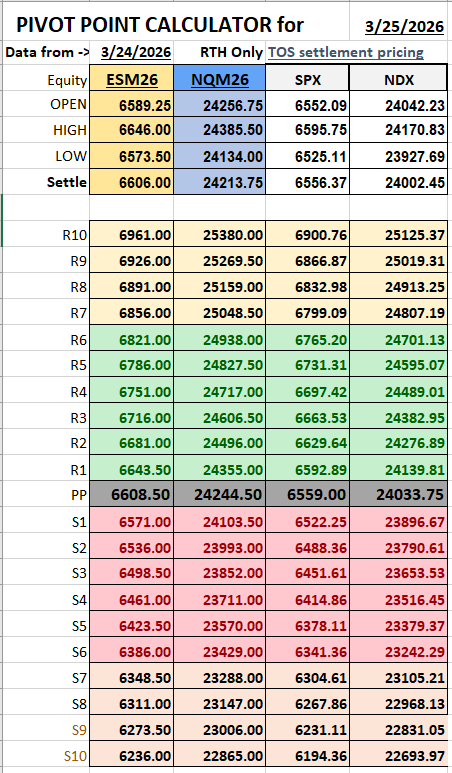Select the ESM26 R10 value 6961.00

click(x=132, y=234)
